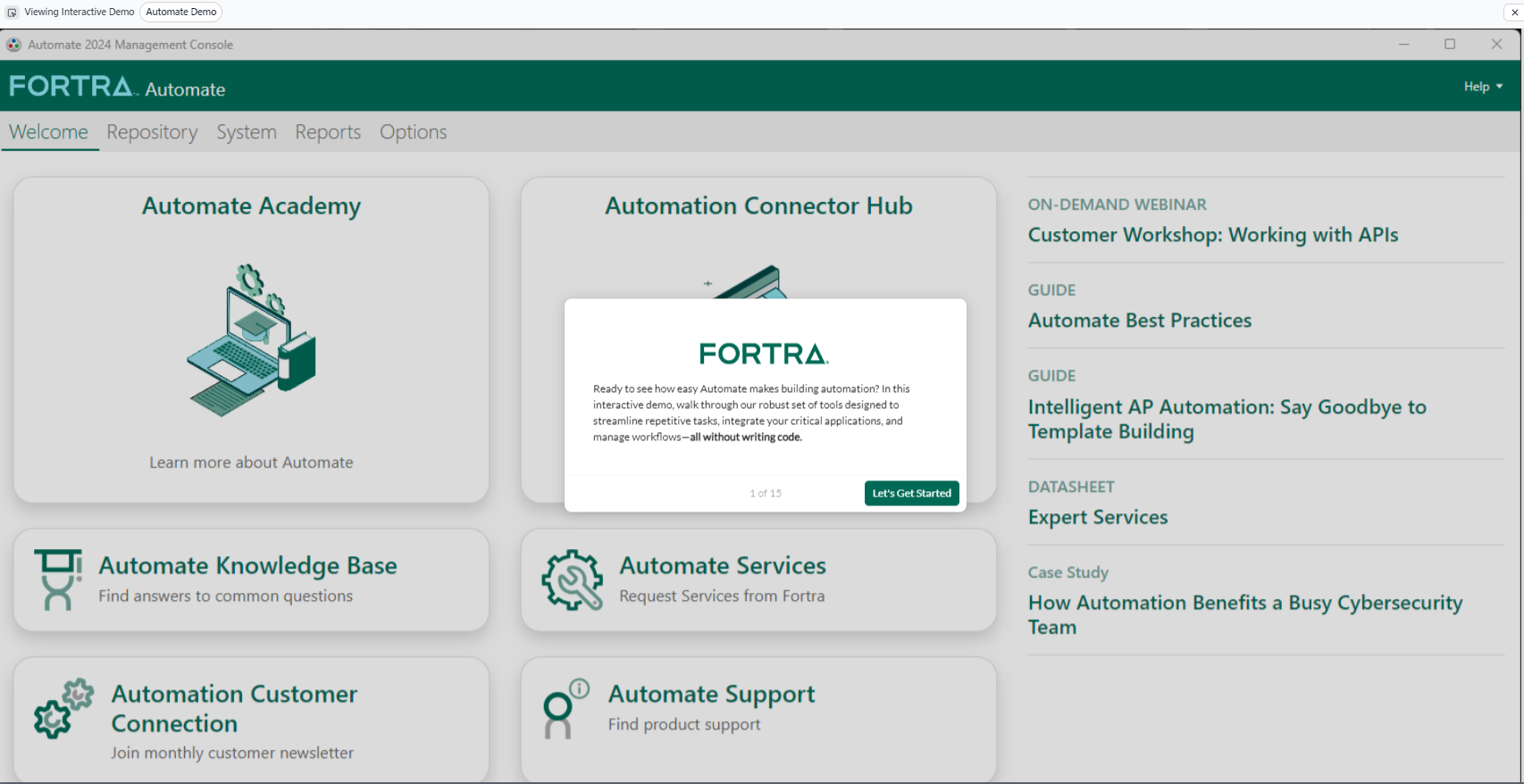The width and height of the screenshot is (1524, 784).
Task: Open Automate Academy heading link
Action: [x=251, y=206]
